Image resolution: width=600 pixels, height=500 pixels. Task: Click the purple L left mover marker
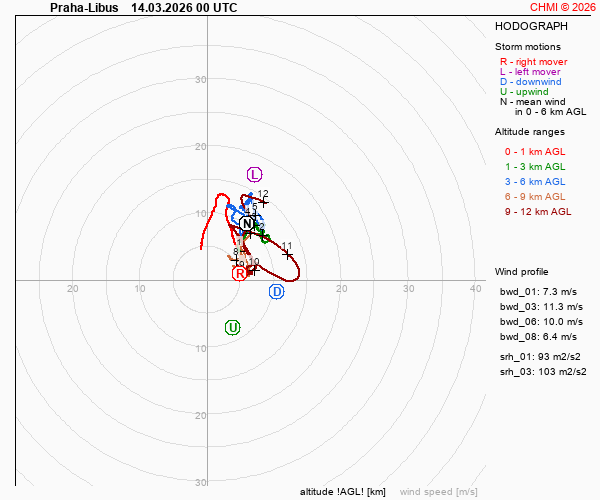pyautogui.click(x=254, y=175)
